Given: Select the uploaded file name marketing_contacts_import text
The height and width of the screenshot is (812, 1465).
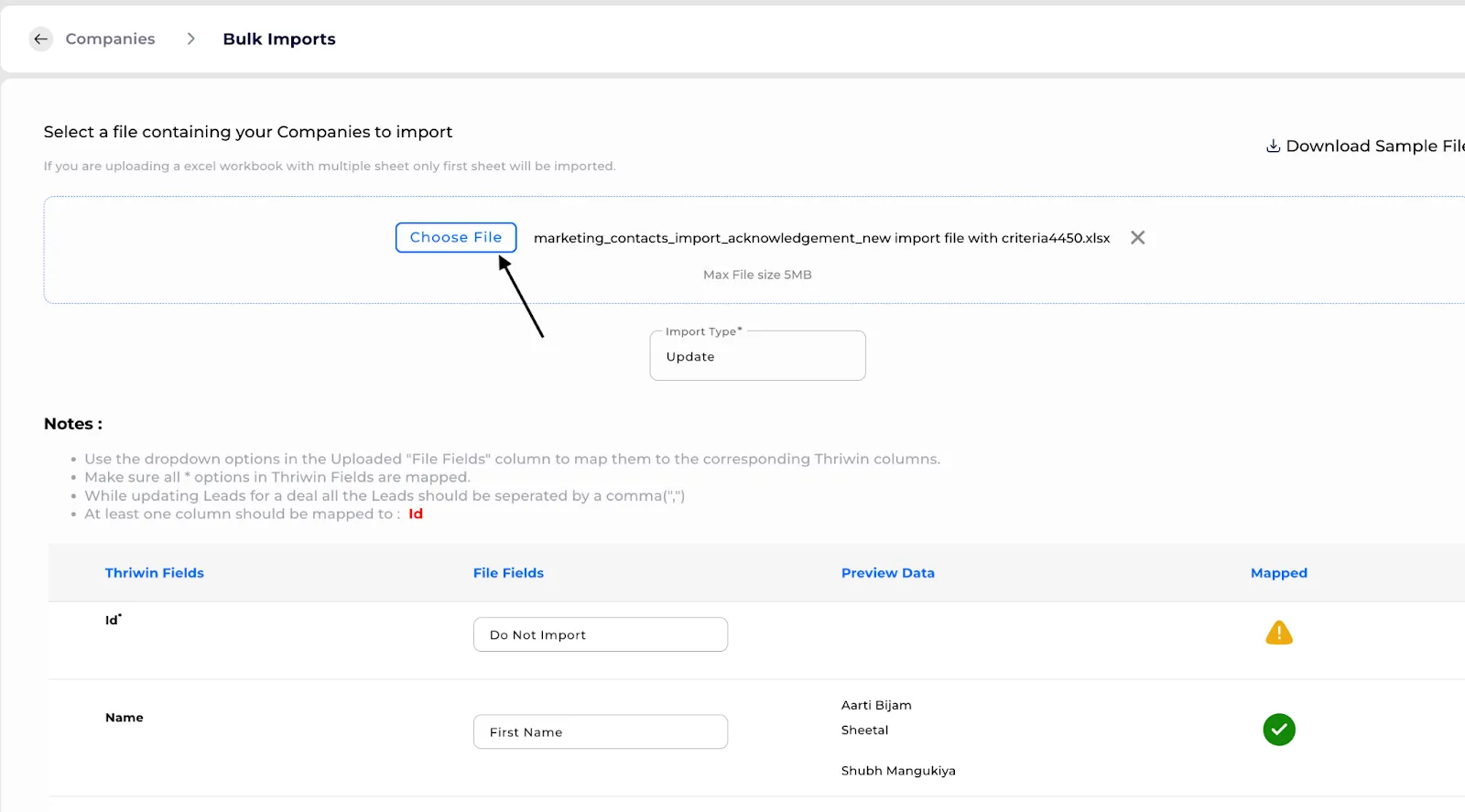Looking at the screenshot, I should 821,238.
